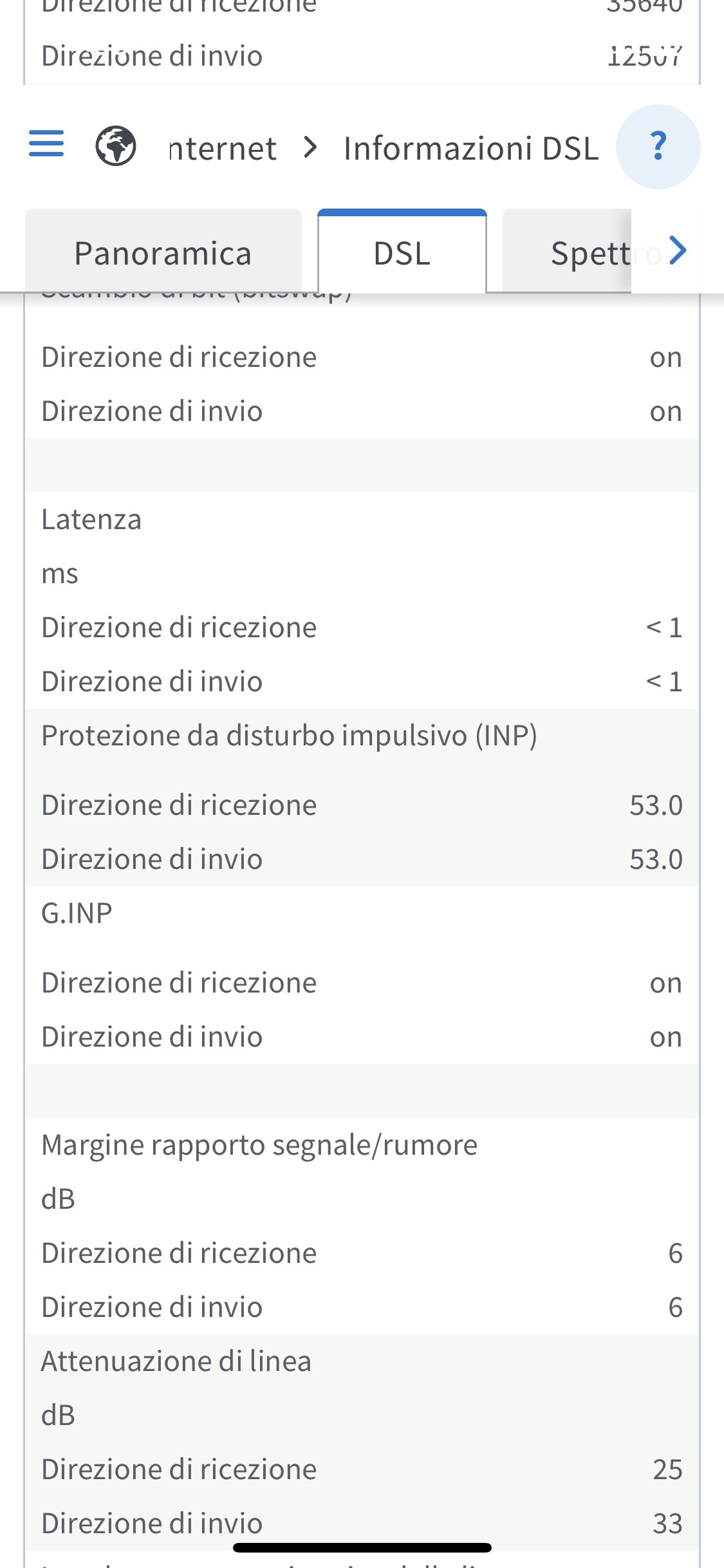Click the breadcrumb chevron separator
The height and width of the screenshot is (1568, 724).
(311, 147)
